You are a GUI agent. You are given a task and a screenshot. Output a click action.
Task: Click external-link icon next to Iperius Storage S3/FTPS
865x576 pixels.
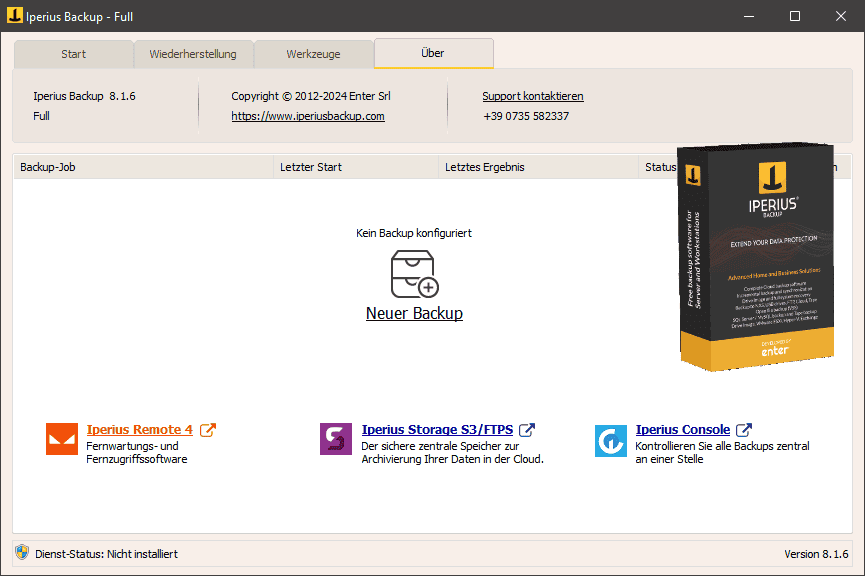coord(527,429)
